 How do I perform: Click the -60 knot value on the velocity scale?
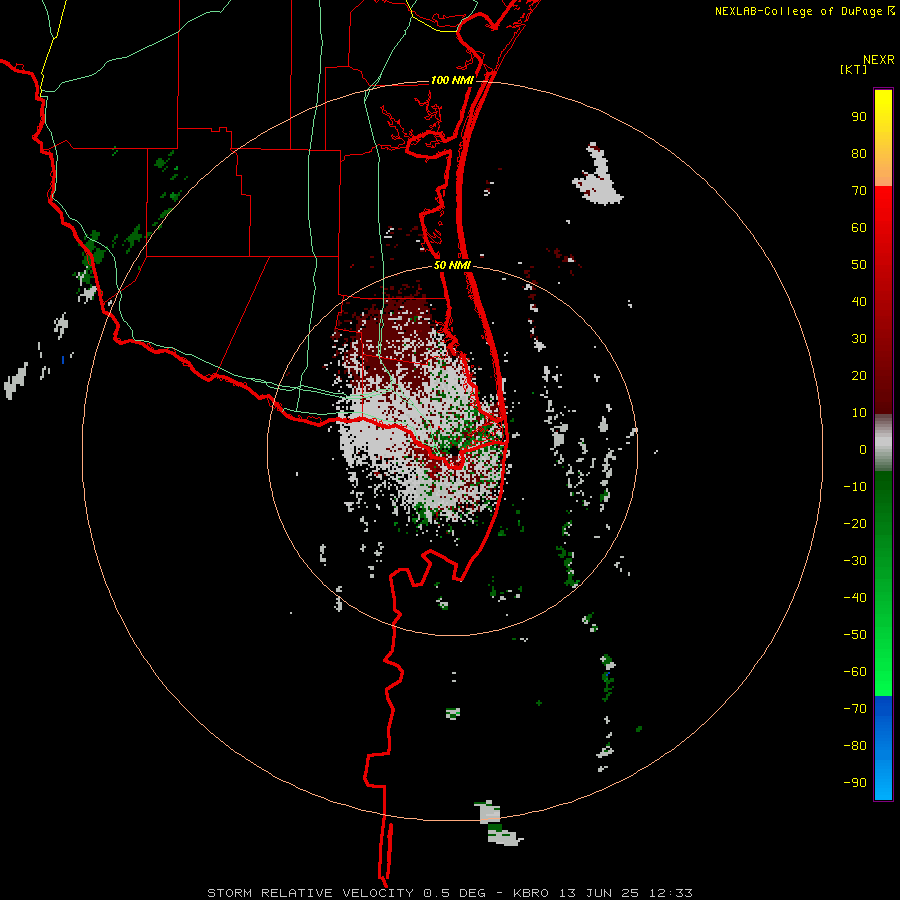coord(855,672)
